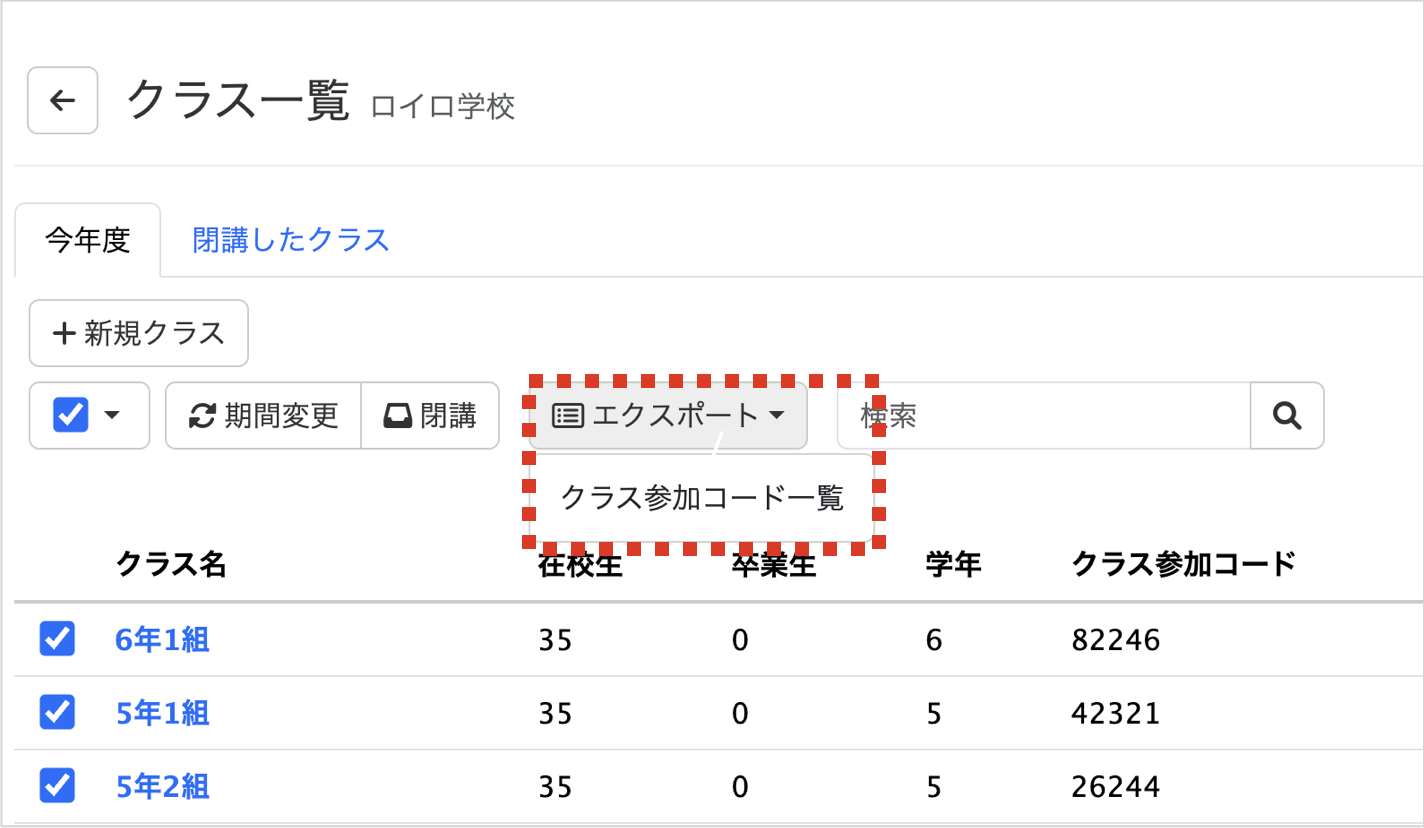Toggle the select-all checkbox in toolbar
The height and width of the screenshot is (828, 1424).
pyautogui.click(x=71, y=415)
